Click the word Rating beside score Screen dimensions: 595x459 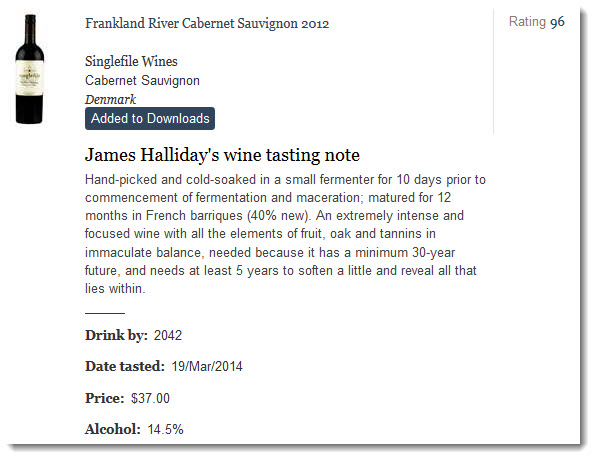tap(527, 22)
